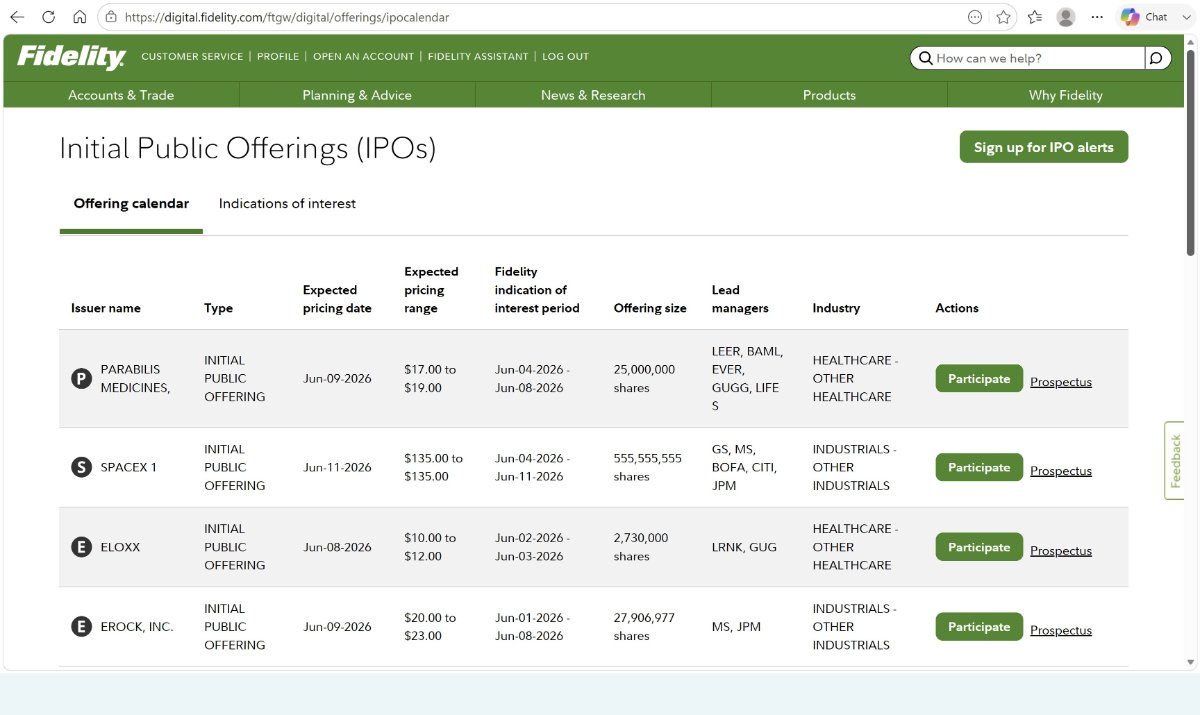Click the Jun-11-2026 pricing date
This screenshot has height=715, width=1200.
(x=337, y=467)
